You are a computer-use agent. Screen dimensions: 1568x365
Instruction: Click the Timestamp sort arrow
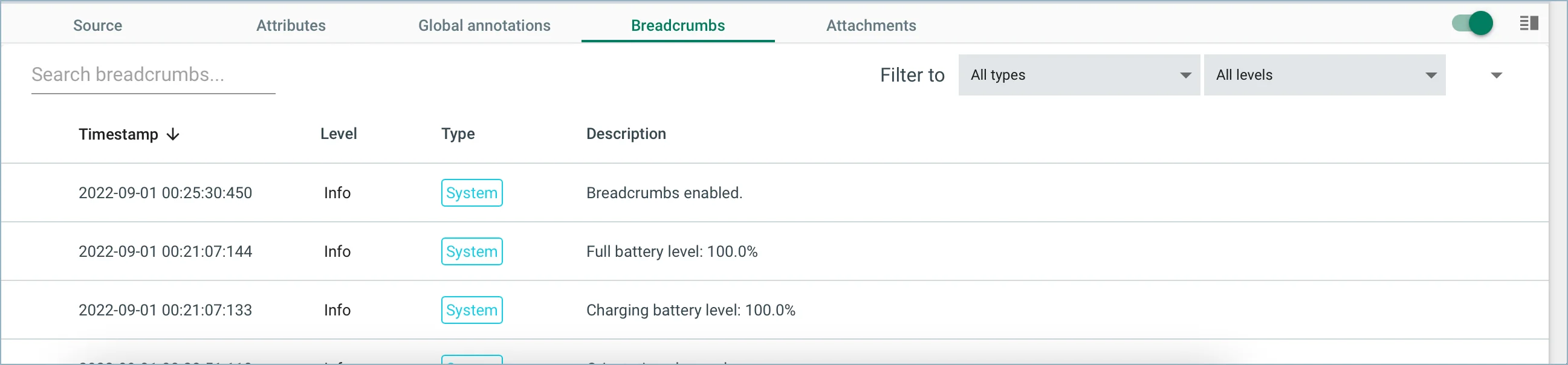click(173, 134)
